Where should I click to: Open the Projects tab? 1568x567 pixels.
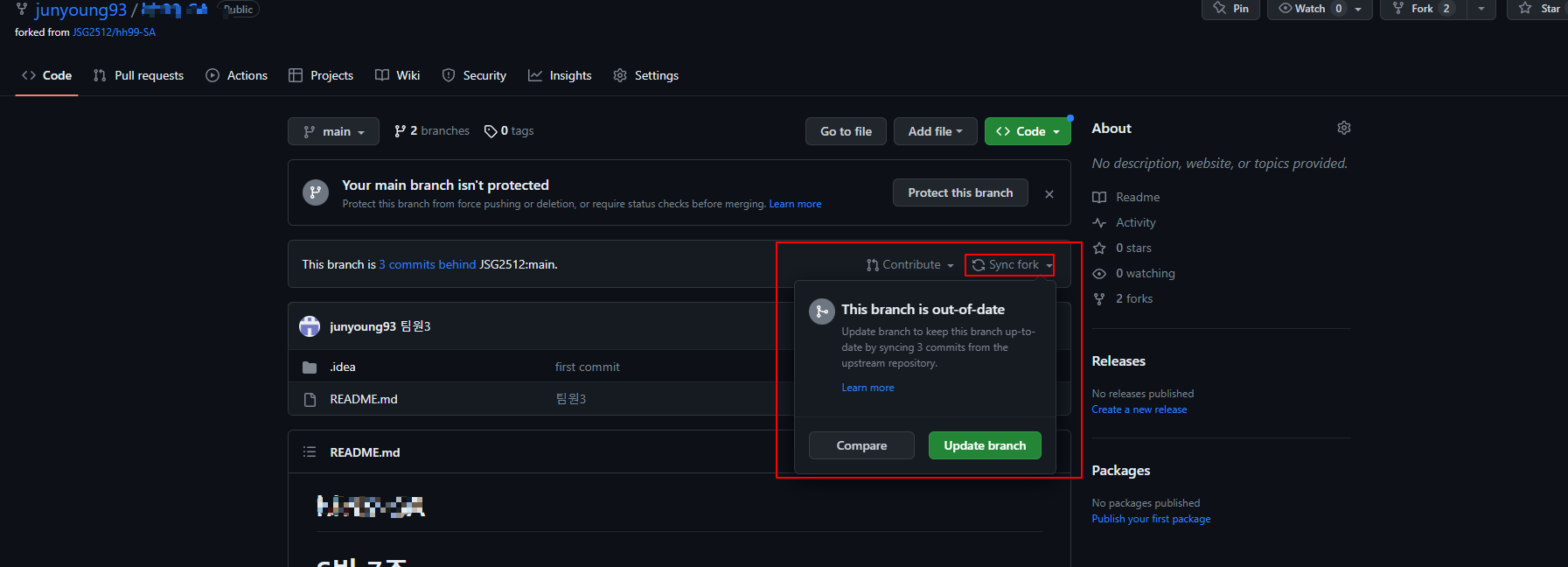pyautogui.click(x=321, y=75)
